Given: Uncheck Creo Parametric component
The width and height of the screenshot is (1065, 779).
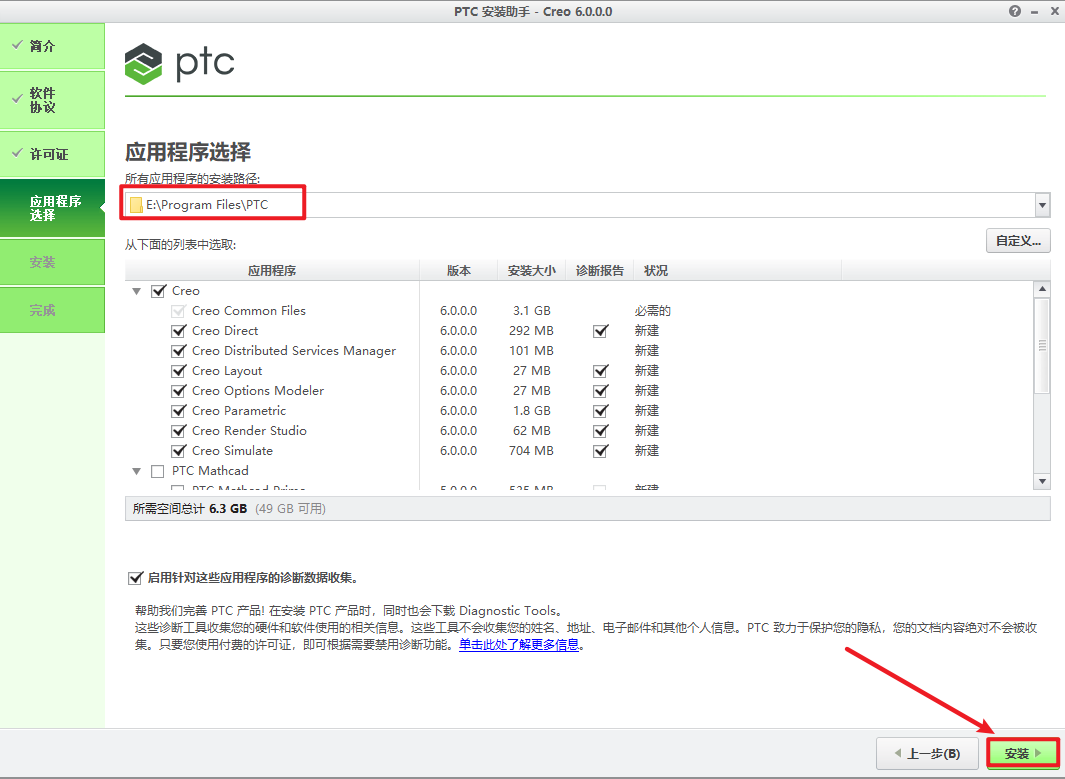Looking at the screenshot, I should pyautogui.click(x=178, y=410).
